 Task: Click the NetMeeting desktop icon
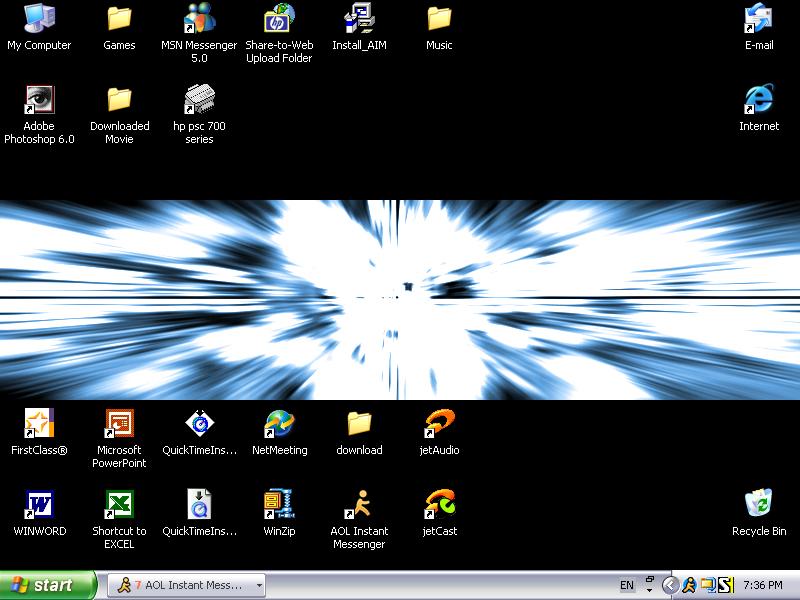point(279,424)
